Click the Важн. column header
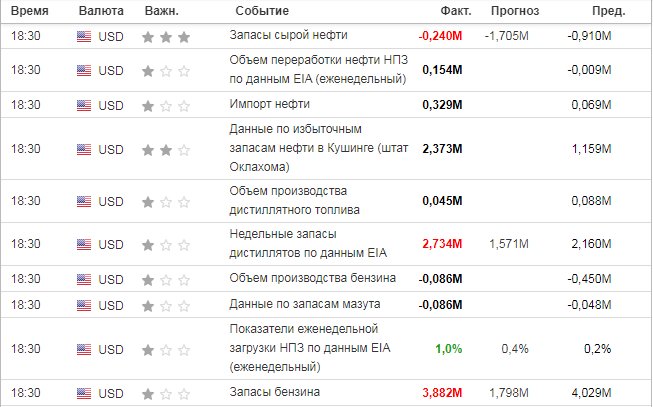This screenshot has height=407, width=653. click(x=162, y=11)
